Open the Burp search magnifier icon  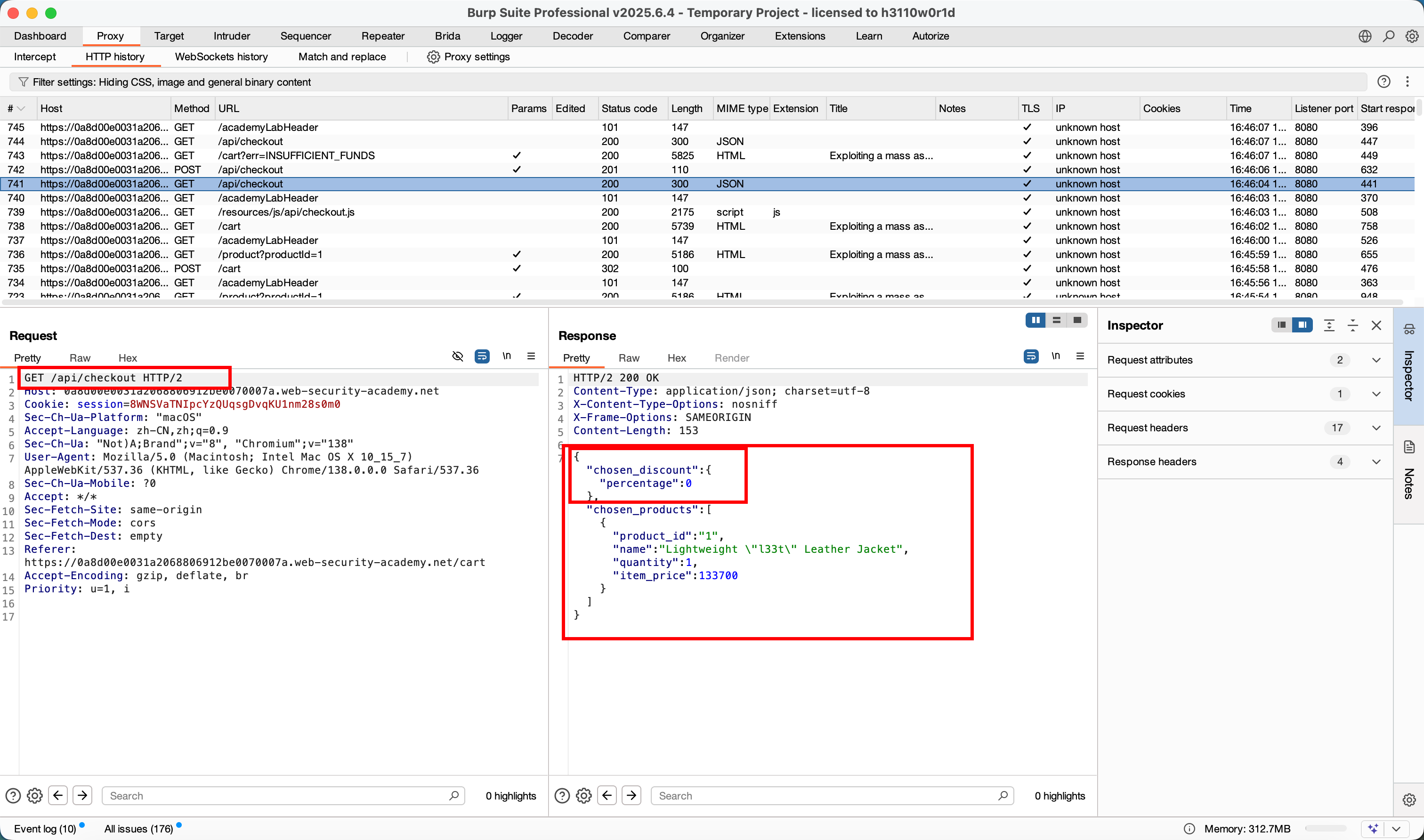point(1388,36)
